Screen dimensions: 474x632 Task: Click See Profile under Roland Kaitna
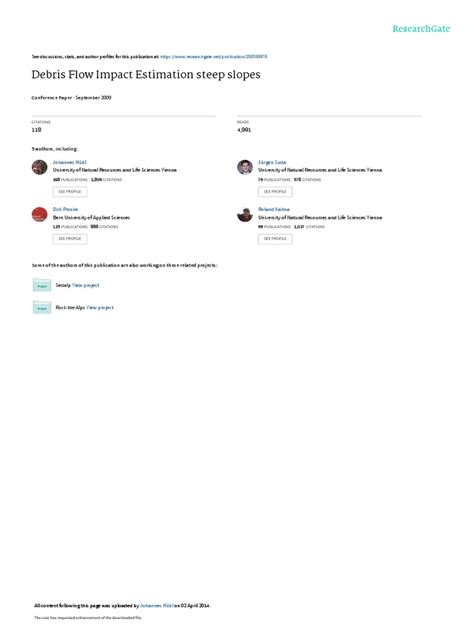[275, 239]
